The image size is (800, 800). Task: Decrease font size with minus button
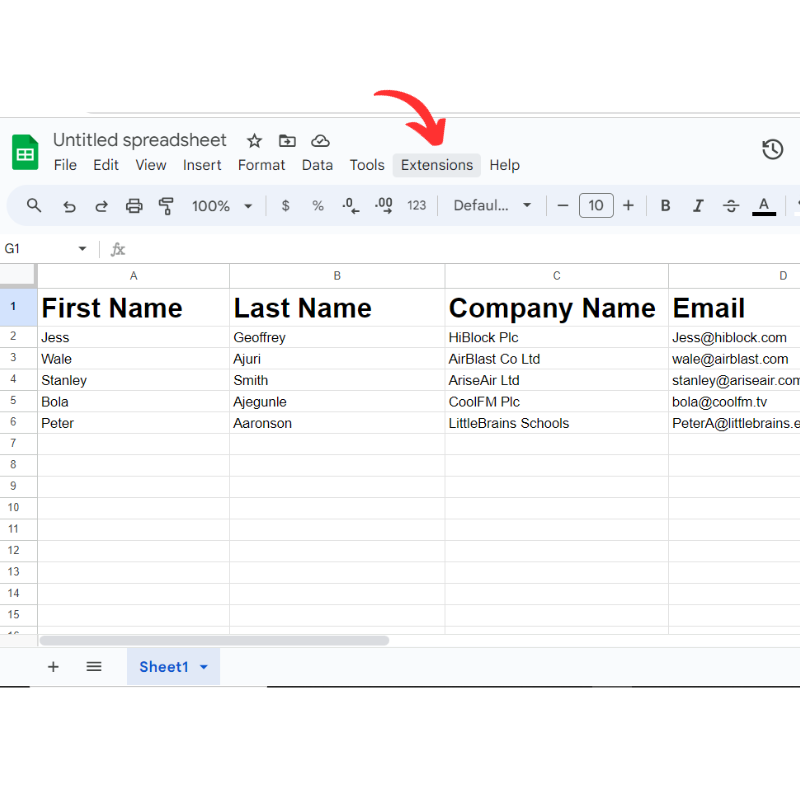pos(563,206)
